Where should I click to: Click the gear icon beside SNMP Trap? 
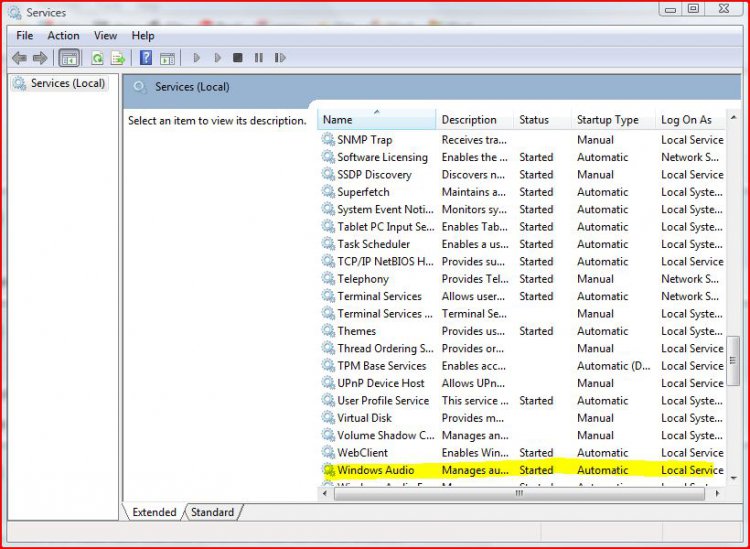tap(328, 140)
